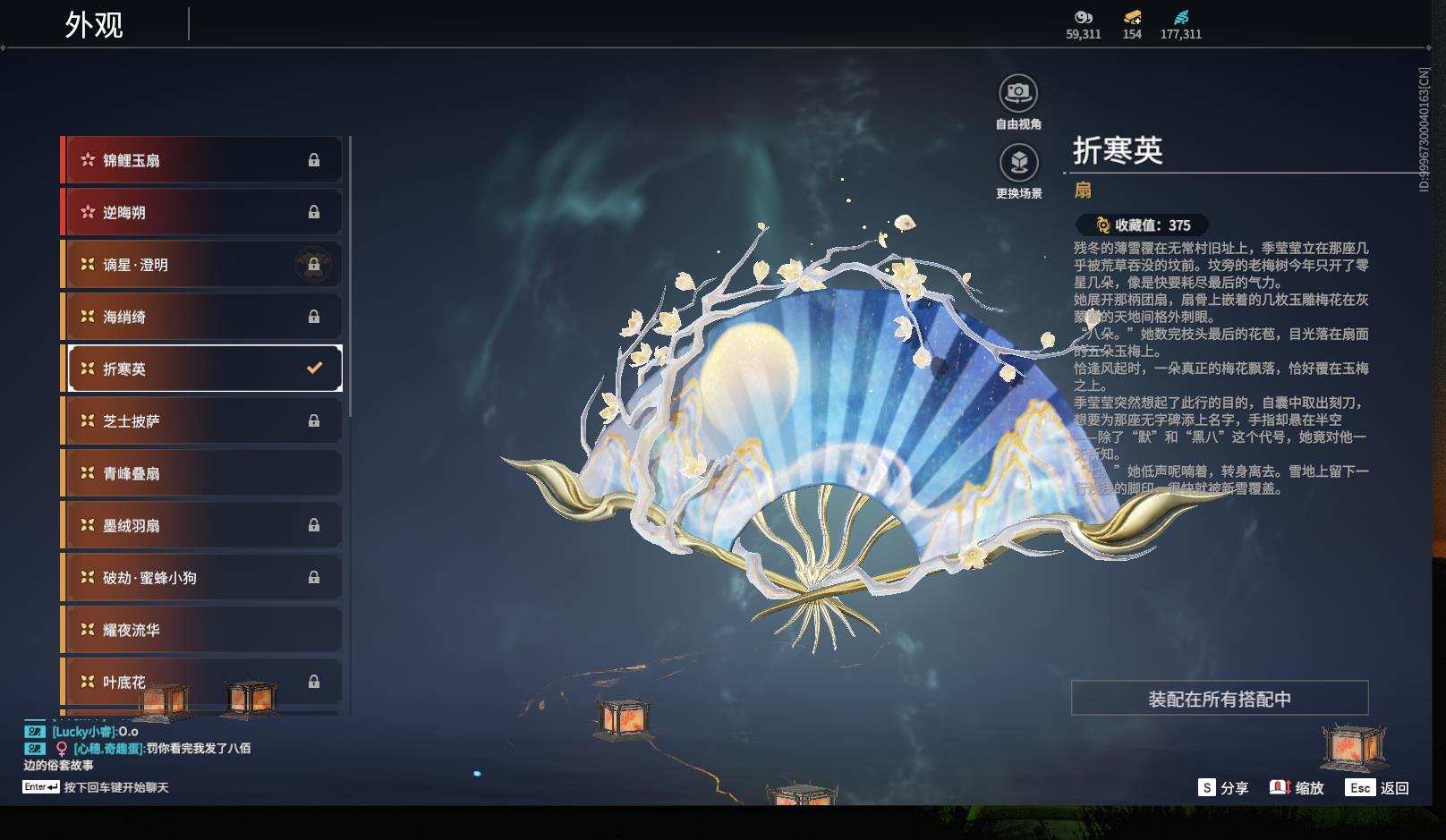
Task: Toggle the checkmark on 折寒英 entry
Action: [312, 367]
